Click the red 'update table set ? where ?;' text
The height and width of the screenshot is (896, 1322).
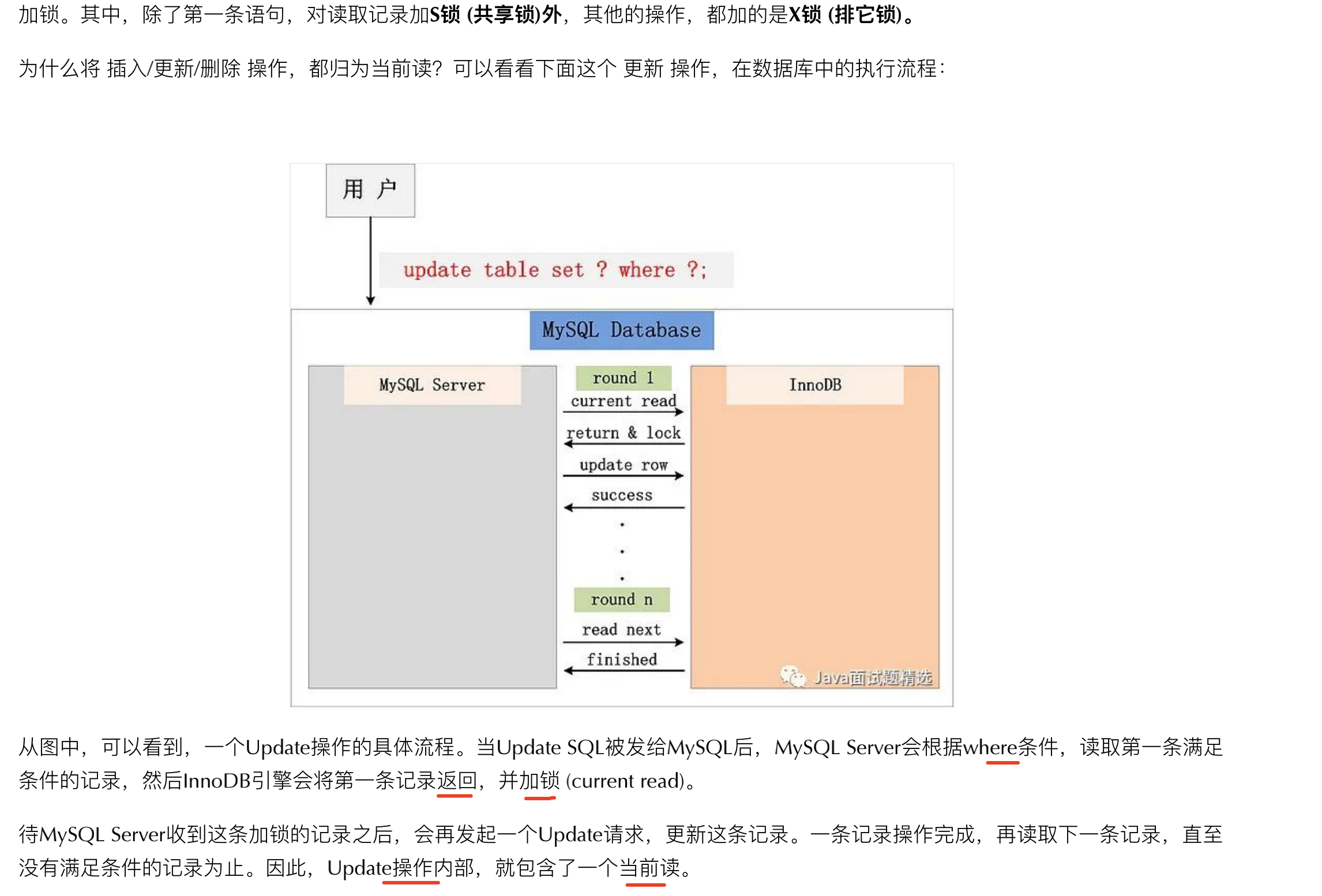tap(555, 270)
